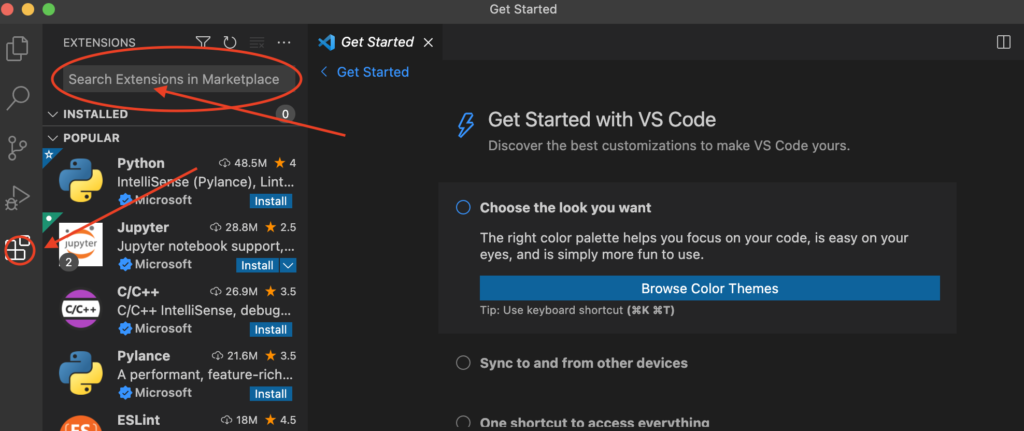Open the Search view in activity bar

18,98
